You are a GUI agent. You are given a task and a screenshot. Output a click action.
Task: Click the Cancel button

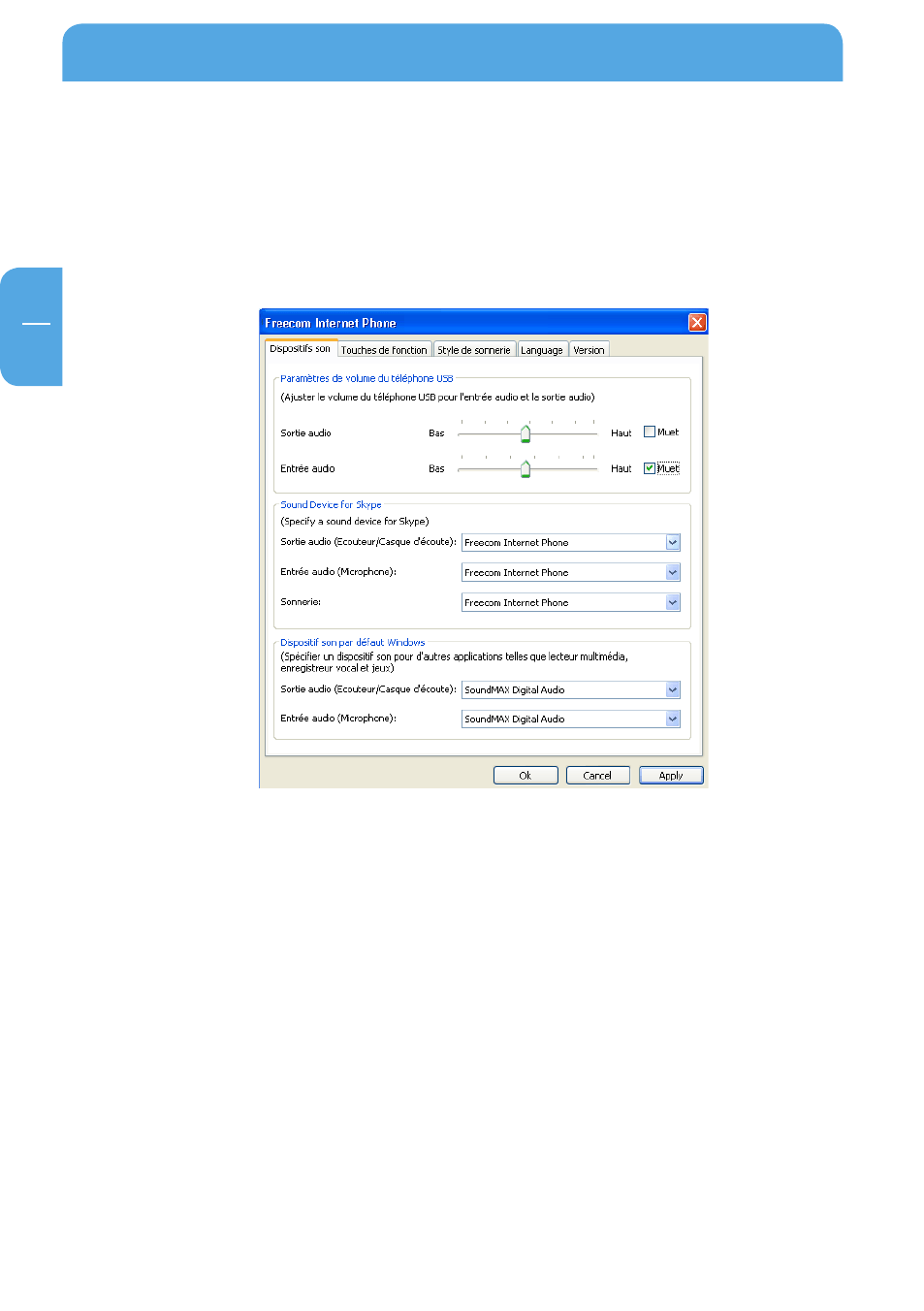coord(597,776)
